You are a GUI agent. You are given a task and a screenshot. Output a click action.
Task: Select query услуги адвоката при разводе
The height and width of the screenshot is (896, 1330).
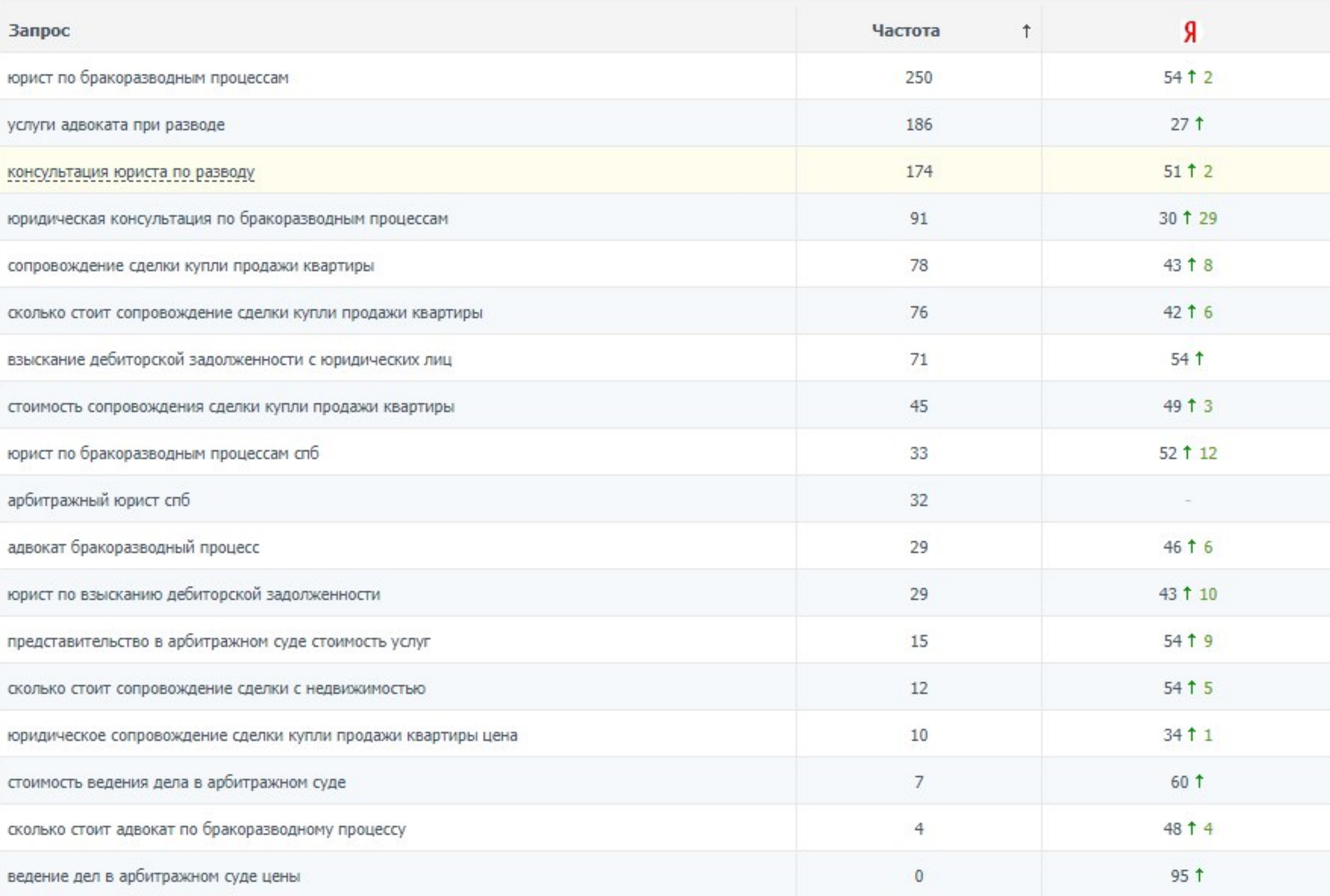(x=116, y=125)
